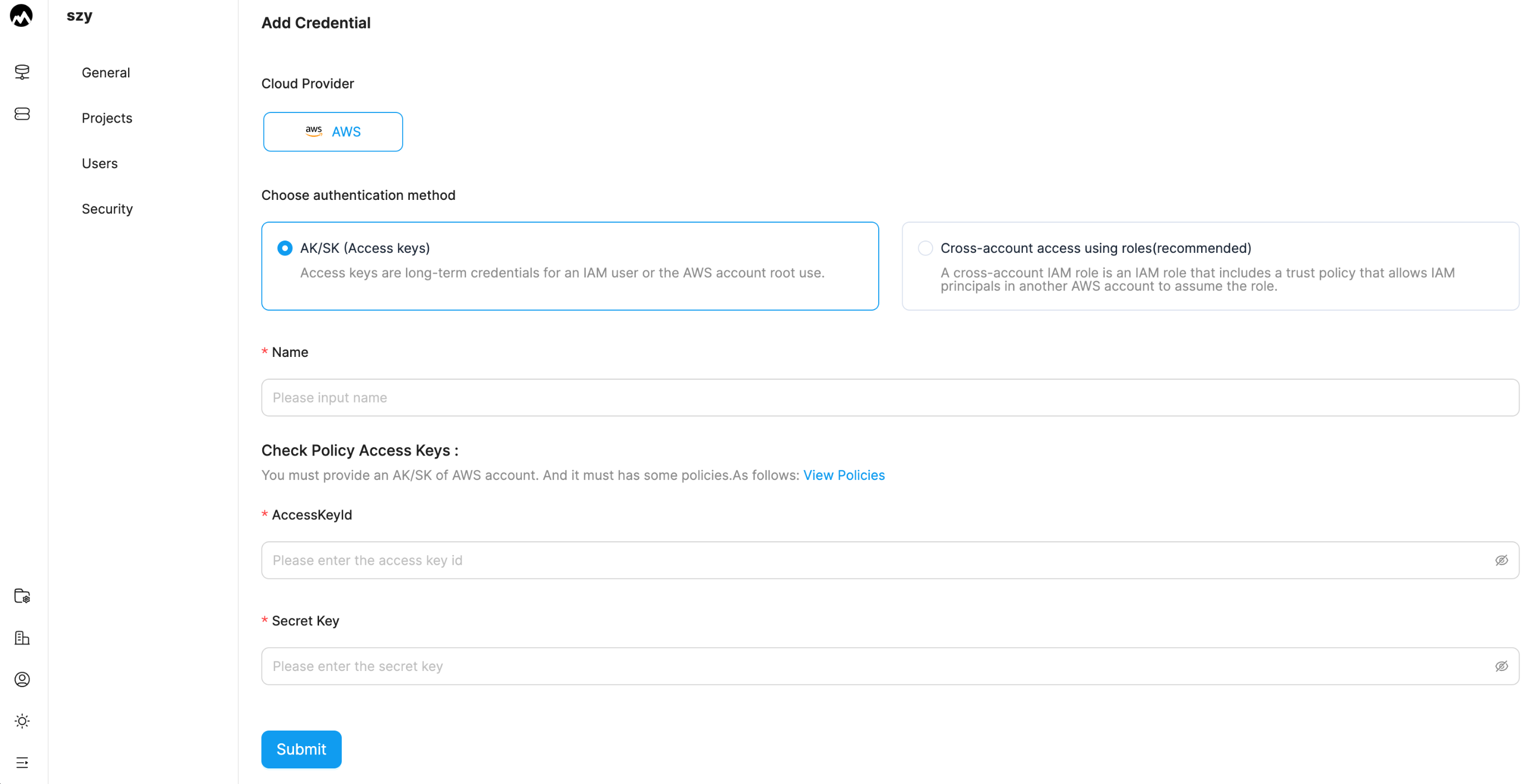Open the folder settings icon in the left rail

click(22, 596)
